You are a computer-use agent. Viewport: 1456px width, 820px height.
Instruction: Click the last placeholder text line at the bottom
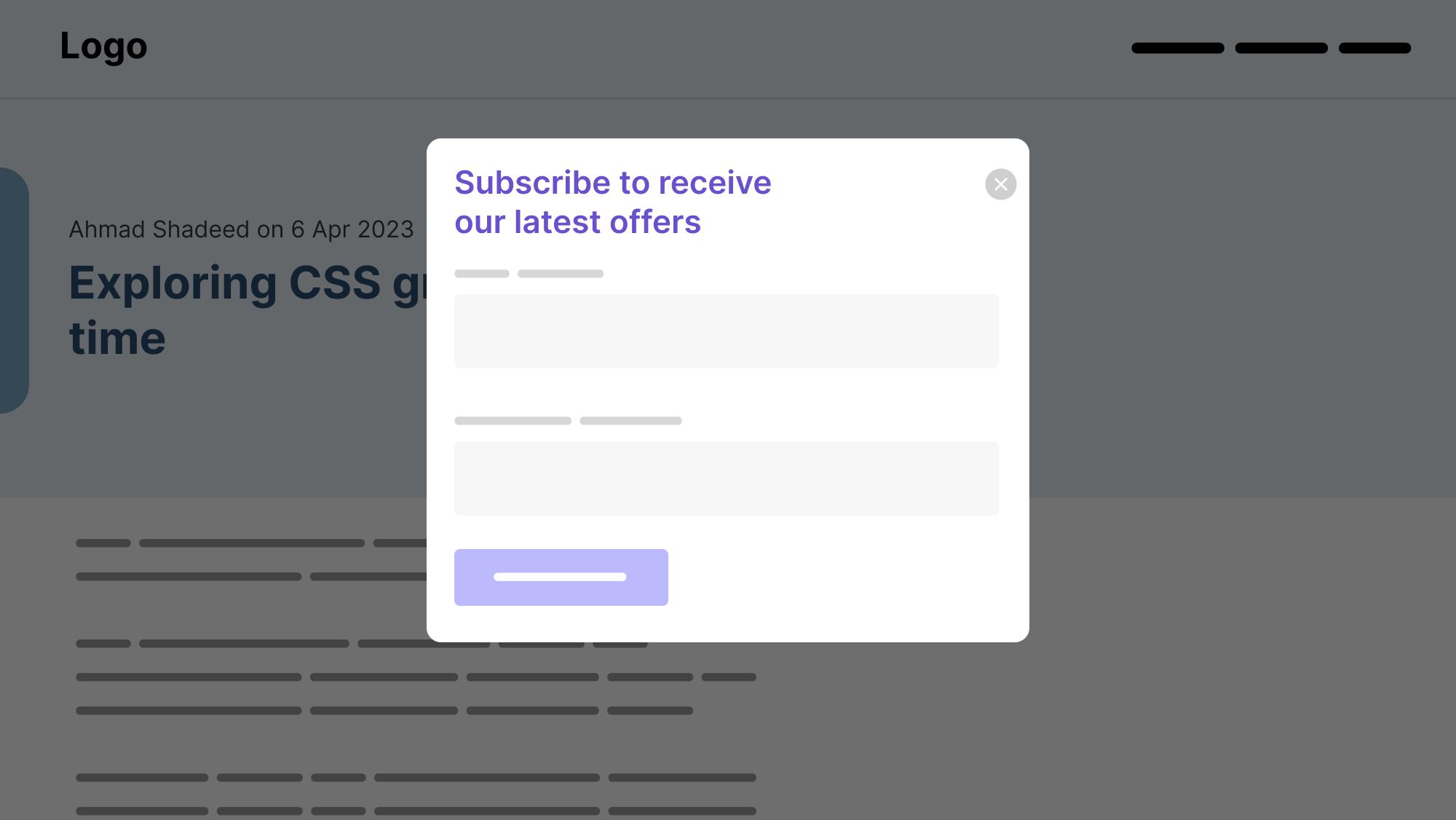click(416, 811)
